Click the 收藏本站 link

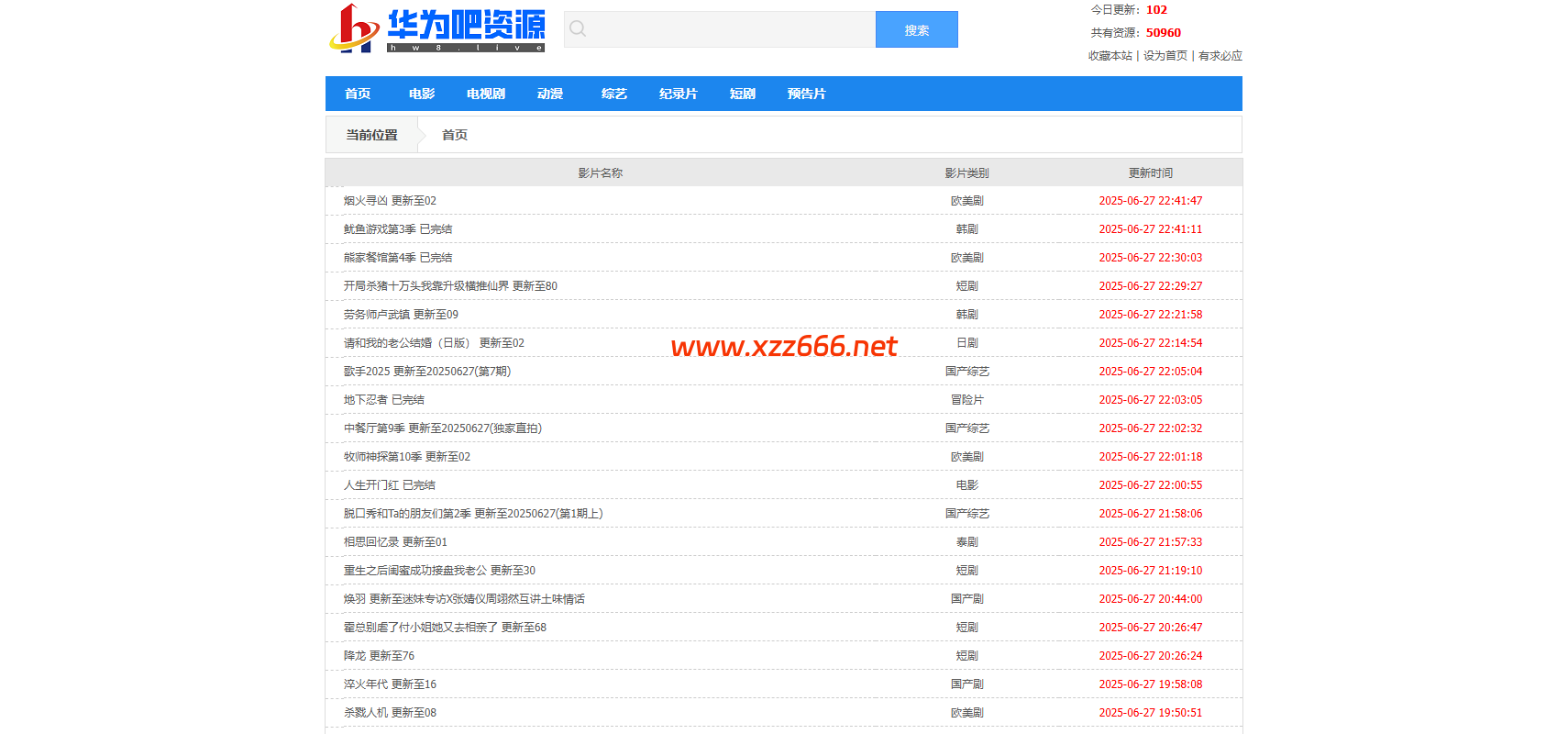pyautogui.click(x=1110, y=56)
